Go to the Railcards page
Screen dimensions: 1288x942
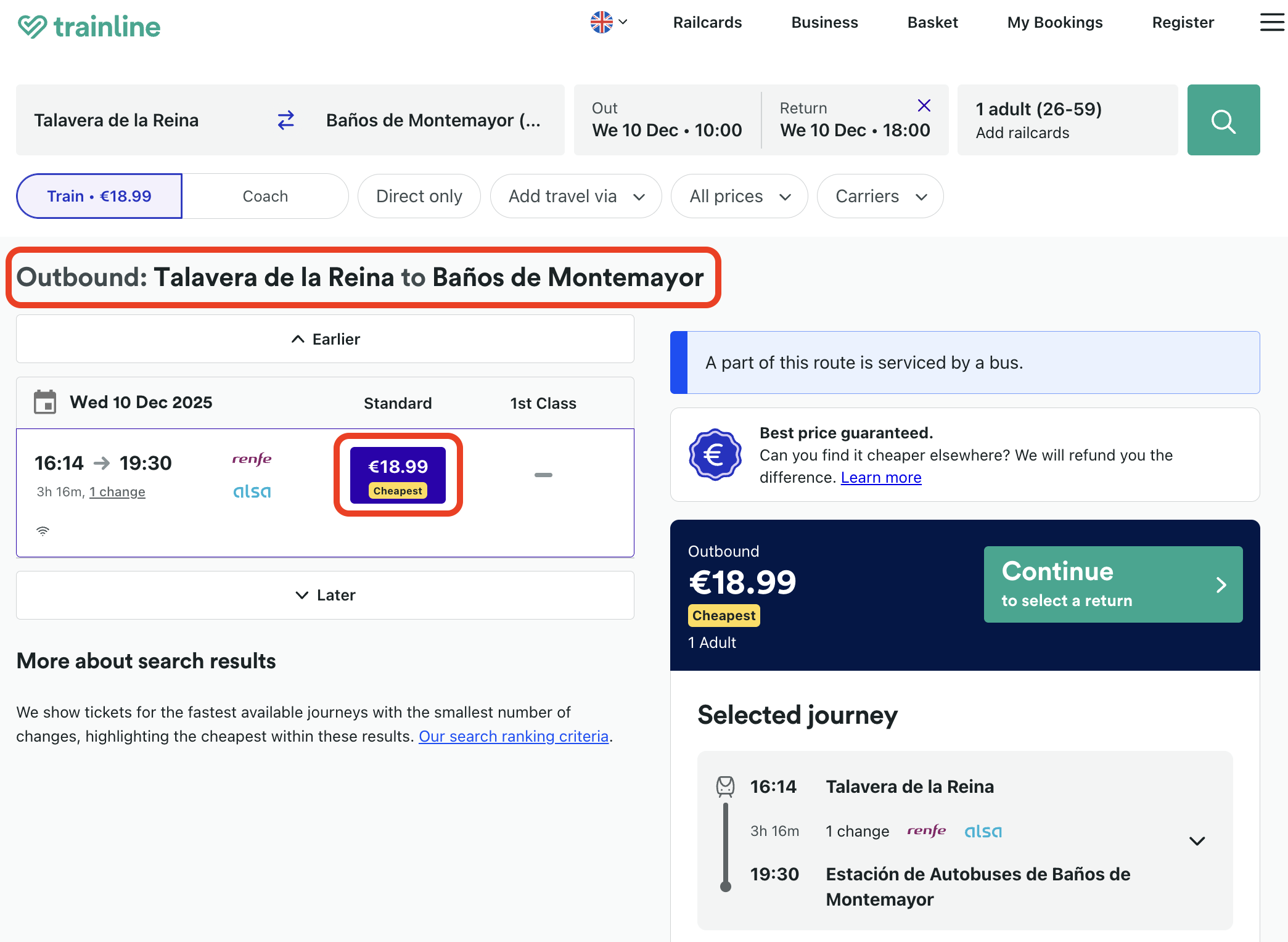pyautogui.click(x=707, y=22)
